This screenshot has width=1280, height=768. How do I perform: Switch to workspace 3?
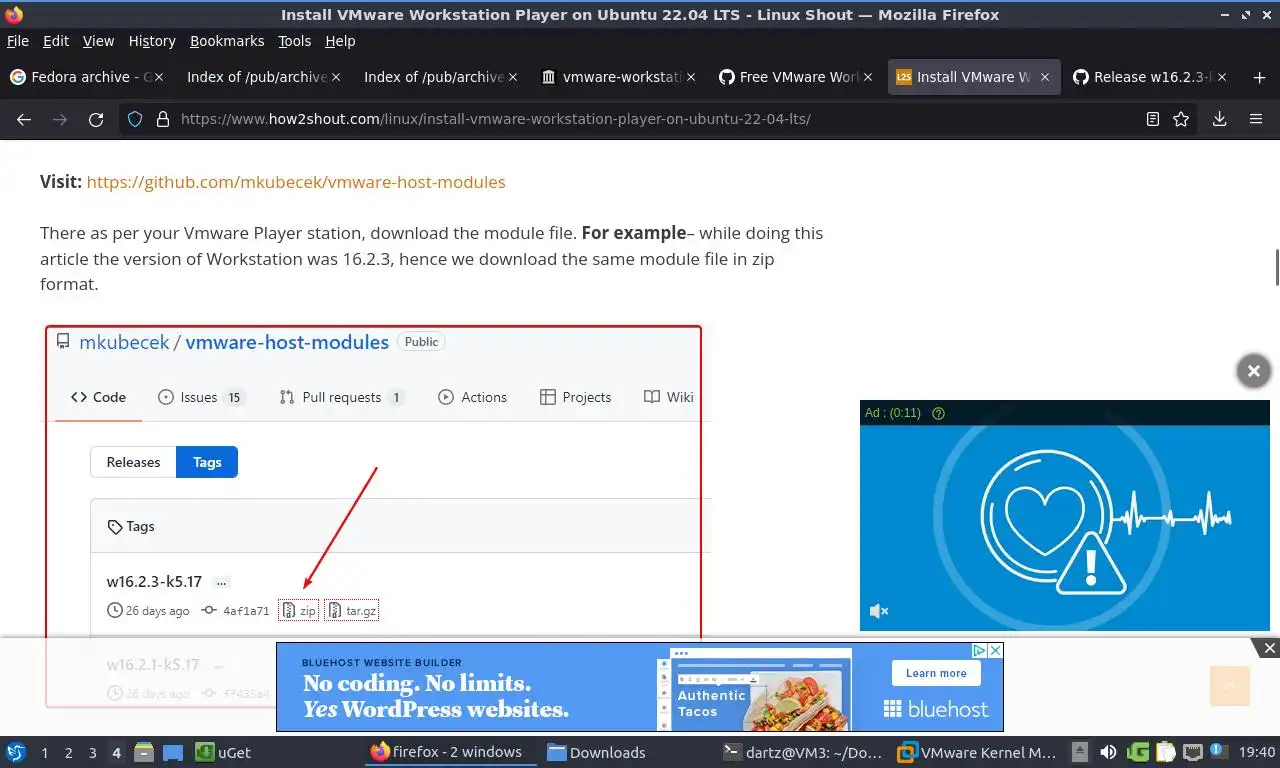(92, 753)
